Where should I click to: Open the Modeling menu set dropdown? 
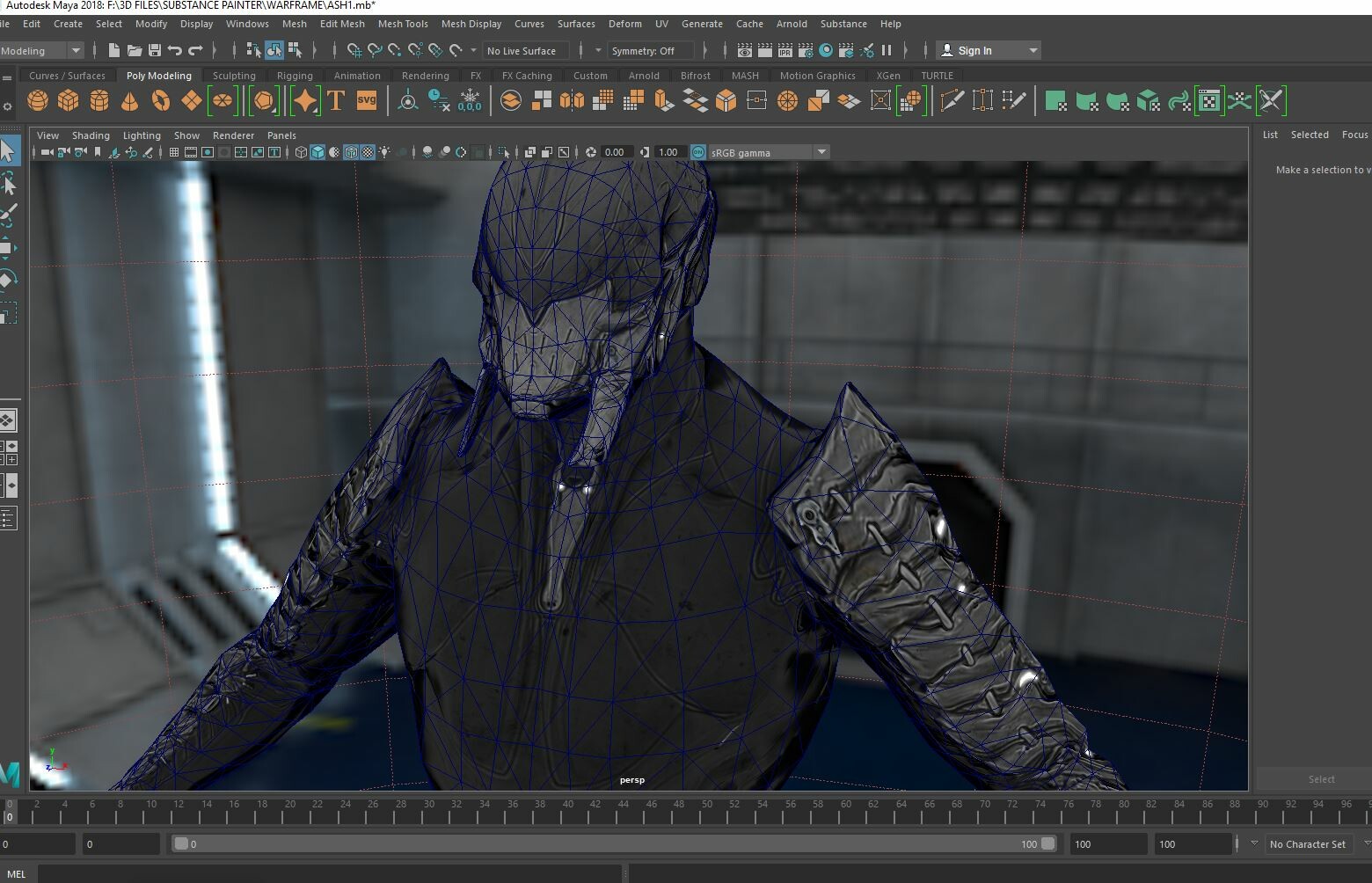(x=76, y=51)
